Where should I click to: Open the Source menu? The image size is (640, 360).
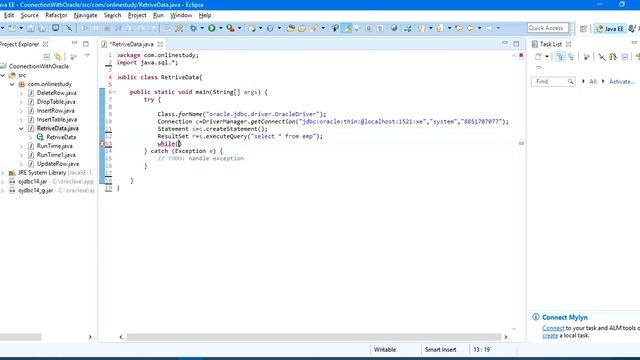coord(29,15)
